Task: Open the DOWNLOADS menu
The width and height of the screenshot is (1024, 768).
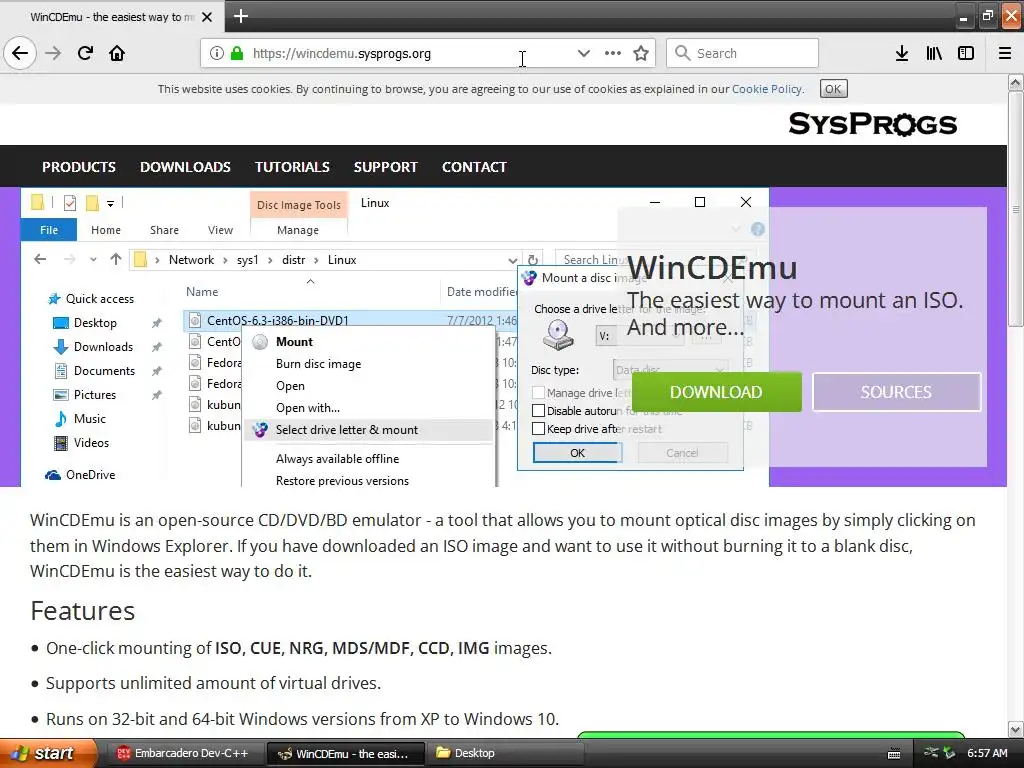Action: (x=185, y=167)
